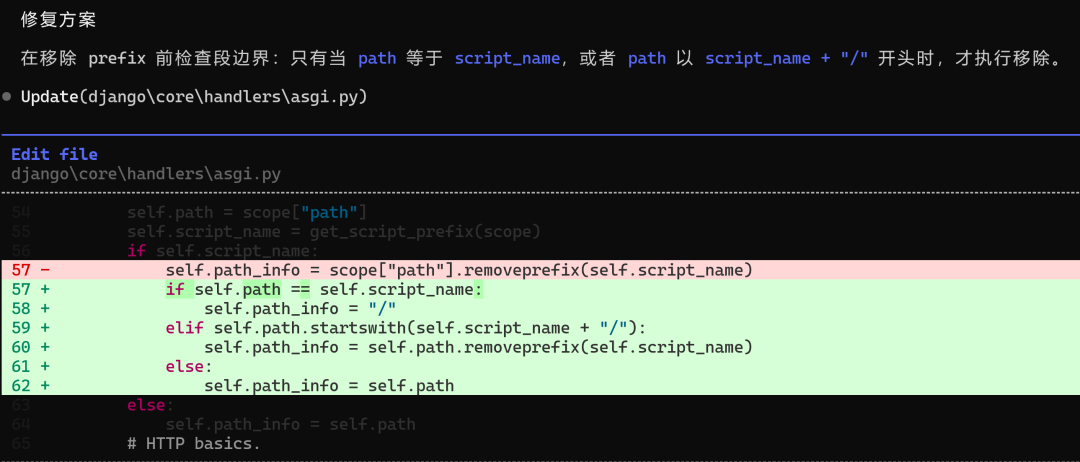The height and width of the screenshot is (462, 1080).
Task: Click the plus sign on line 60
Action: coord(45,347)
